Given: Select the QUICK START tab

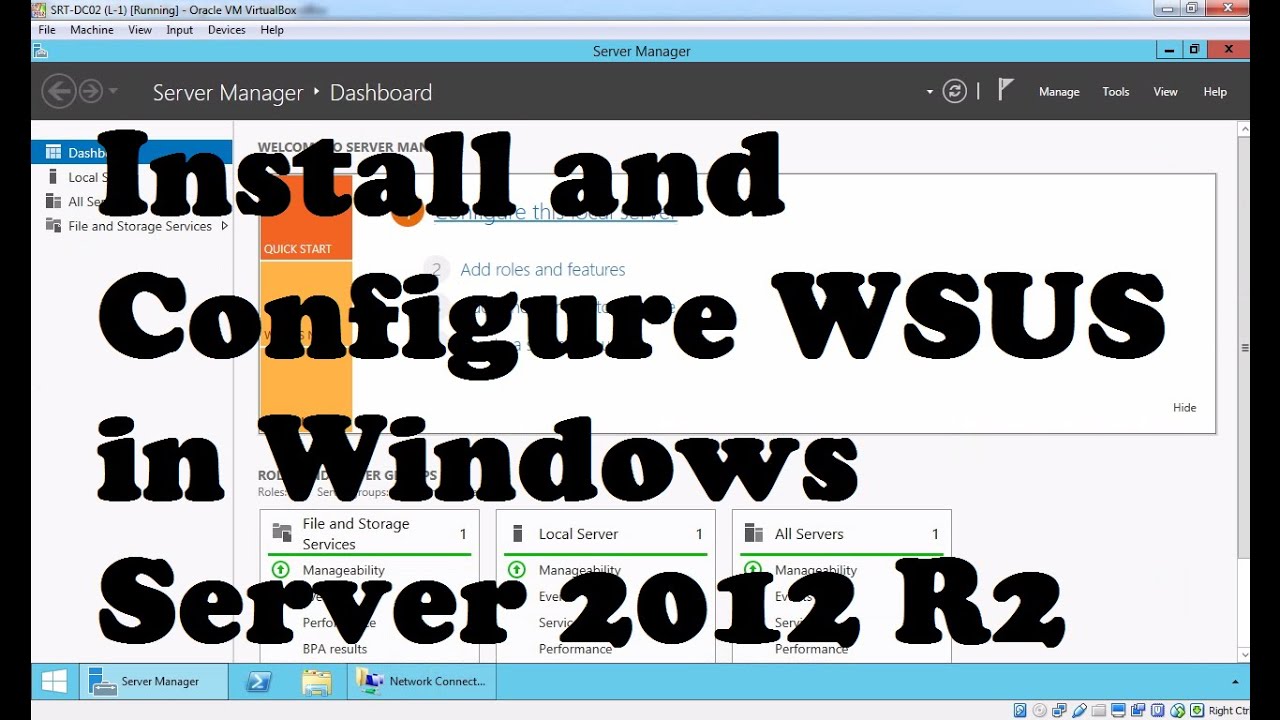Looking at the screenshot, I should [x=306, y=217].
